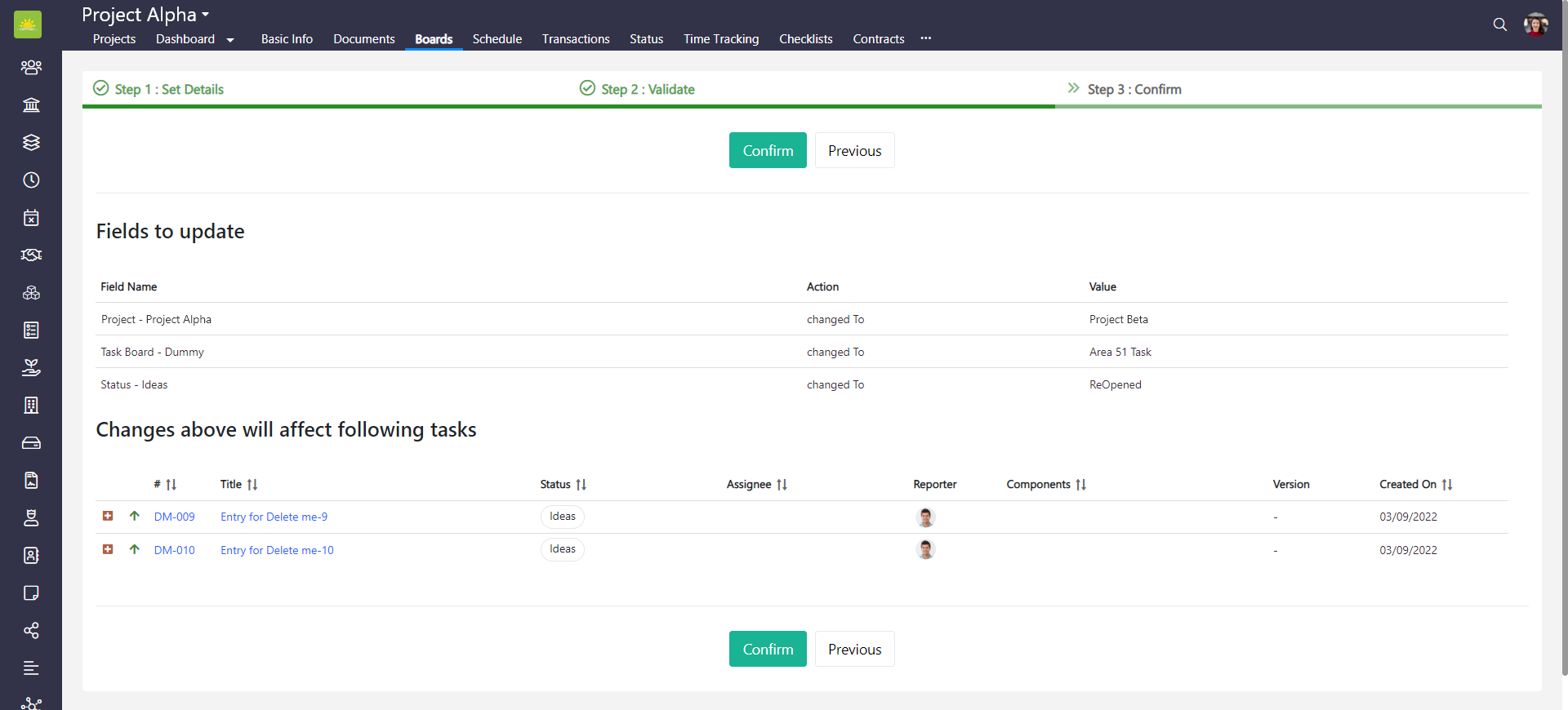Click the share nodes sidebar icon
This screenshot has height=710, width=1568.
[x=31, y=630]
